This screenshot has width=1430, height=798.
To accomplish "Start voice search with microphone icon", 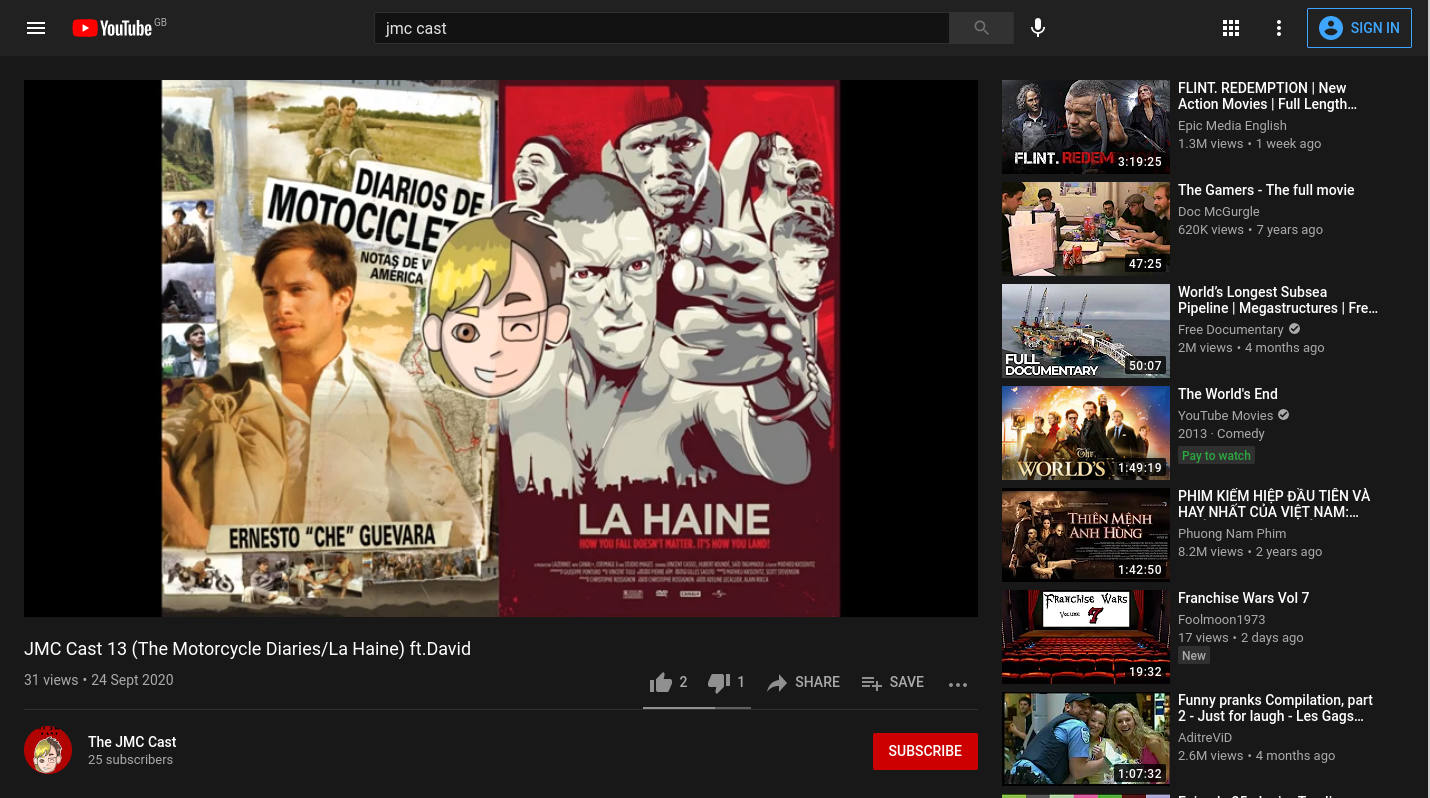I will click(1038, 28).
